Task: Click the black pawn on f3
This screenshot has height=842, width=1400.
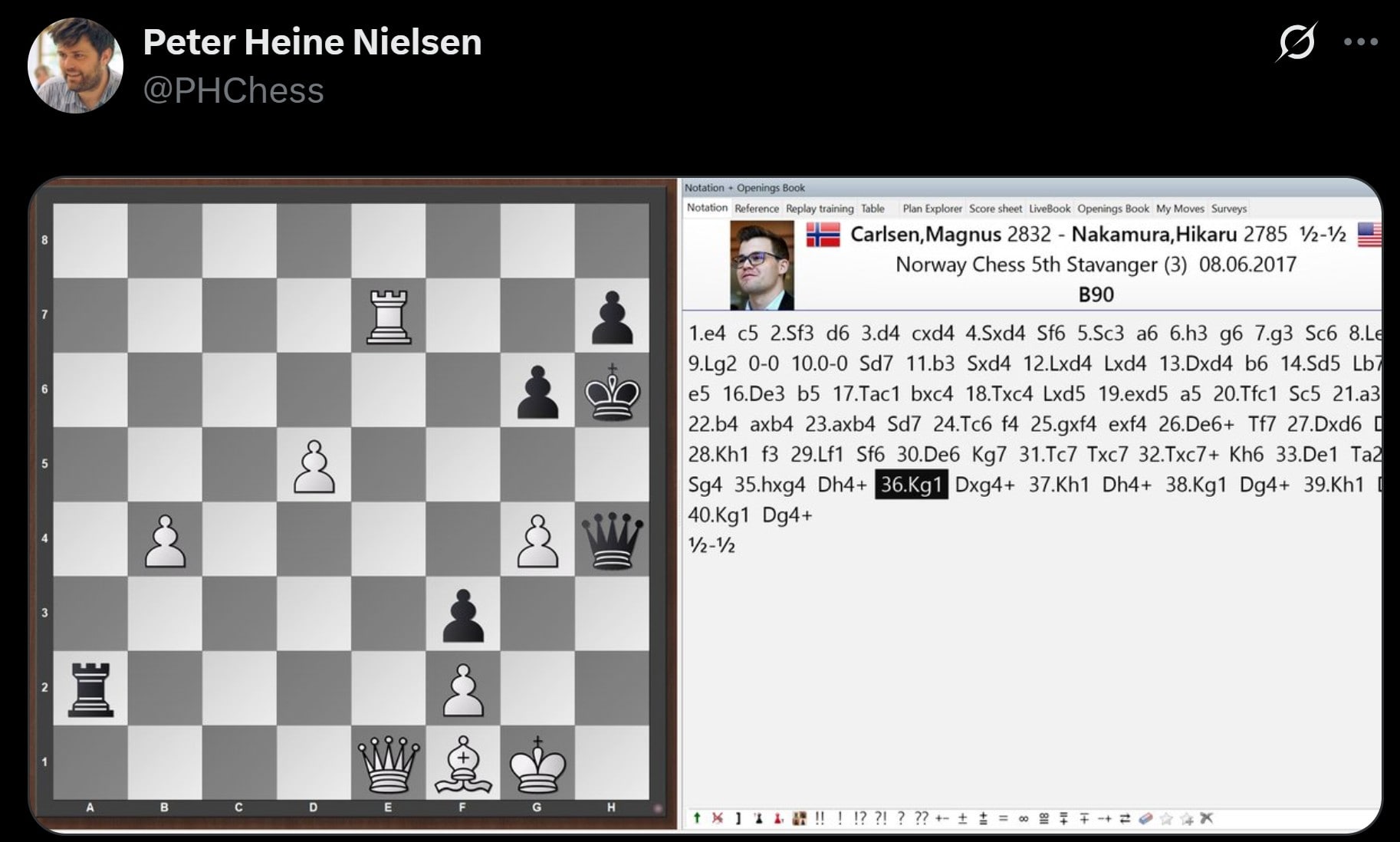Action: 463,614
